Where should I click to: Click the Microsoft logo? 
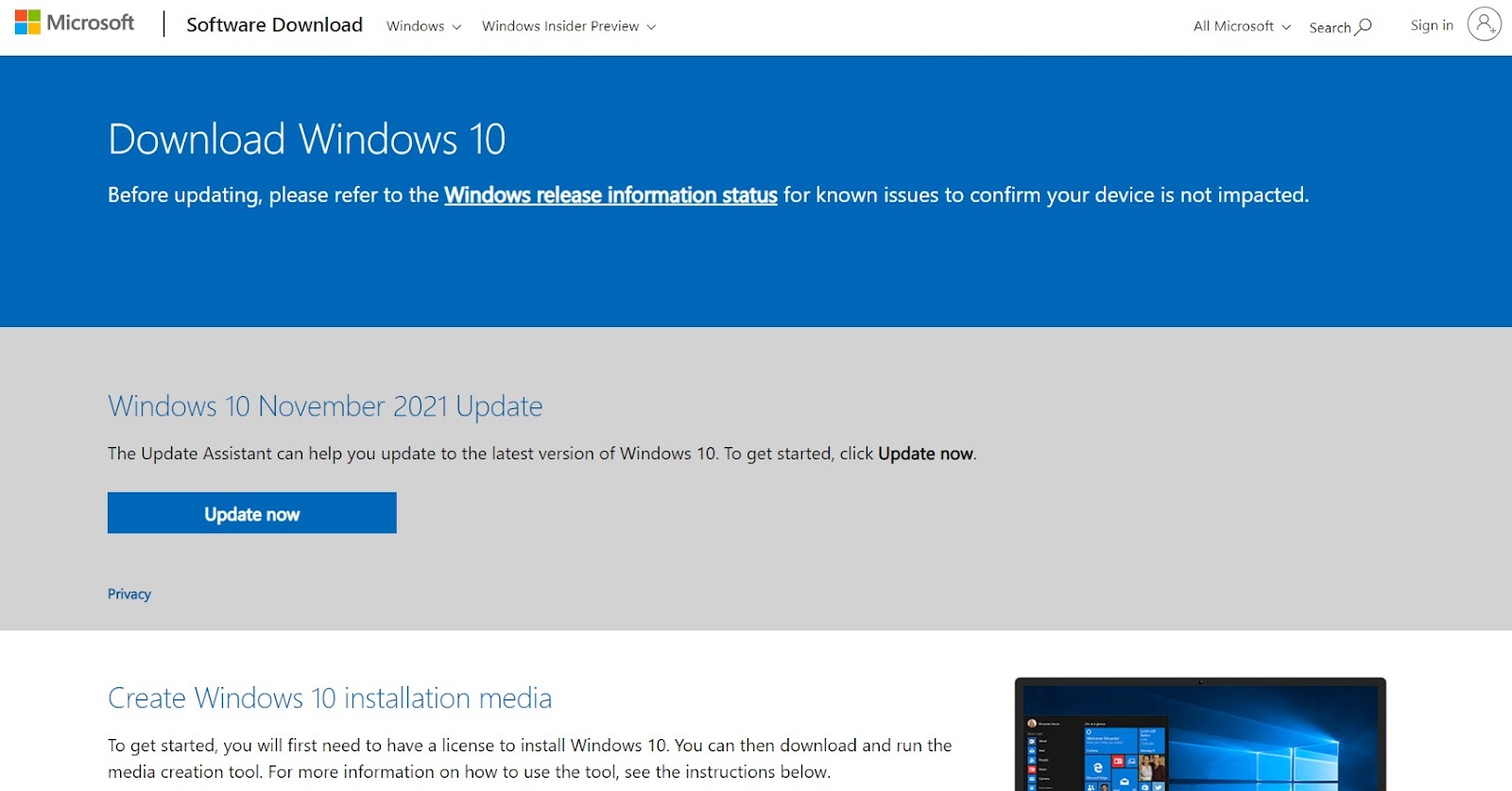pos(75,23)
